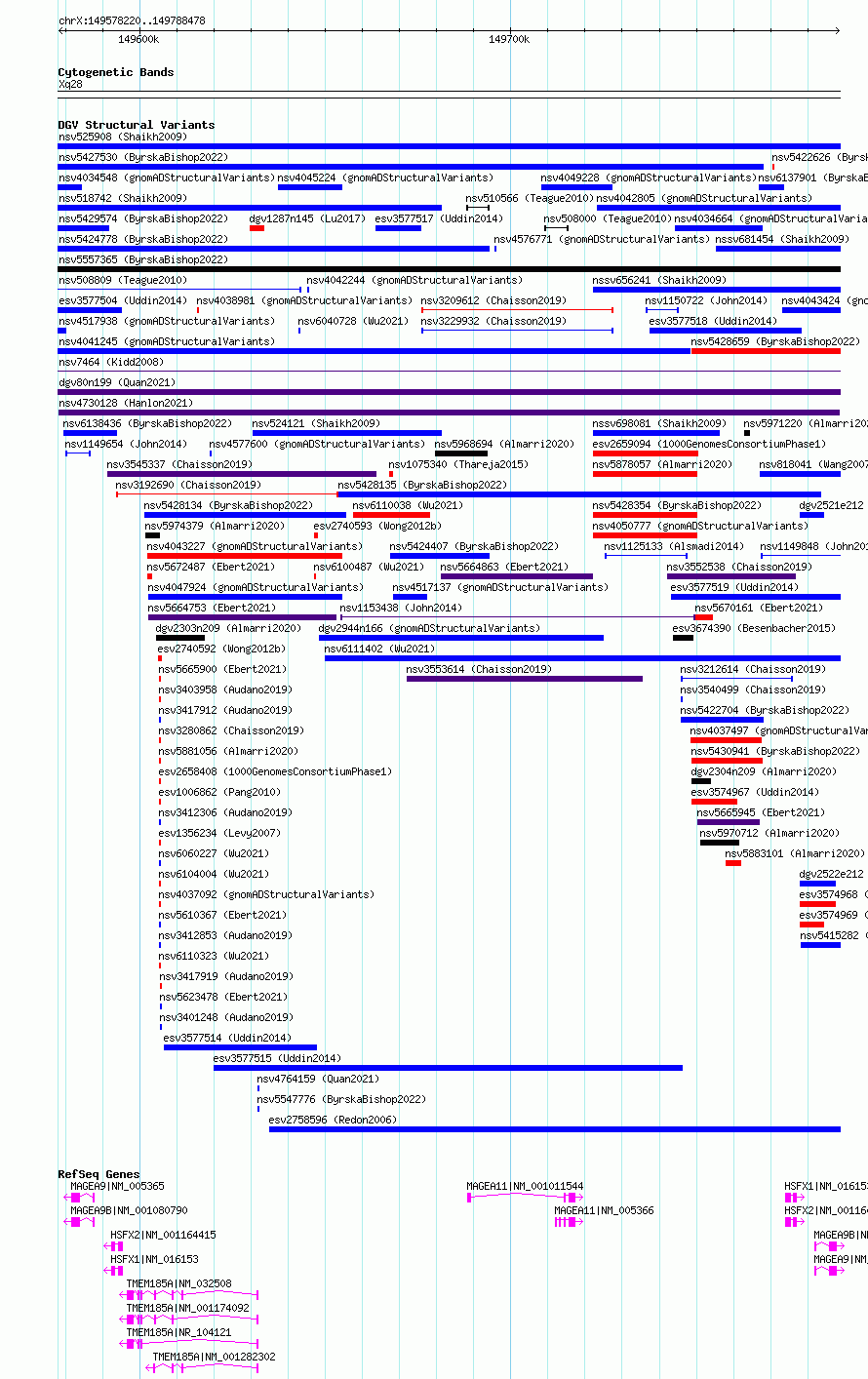Select the Xq28 band label
This screenshot has height=1379, width=868.
tap(70, 84)
